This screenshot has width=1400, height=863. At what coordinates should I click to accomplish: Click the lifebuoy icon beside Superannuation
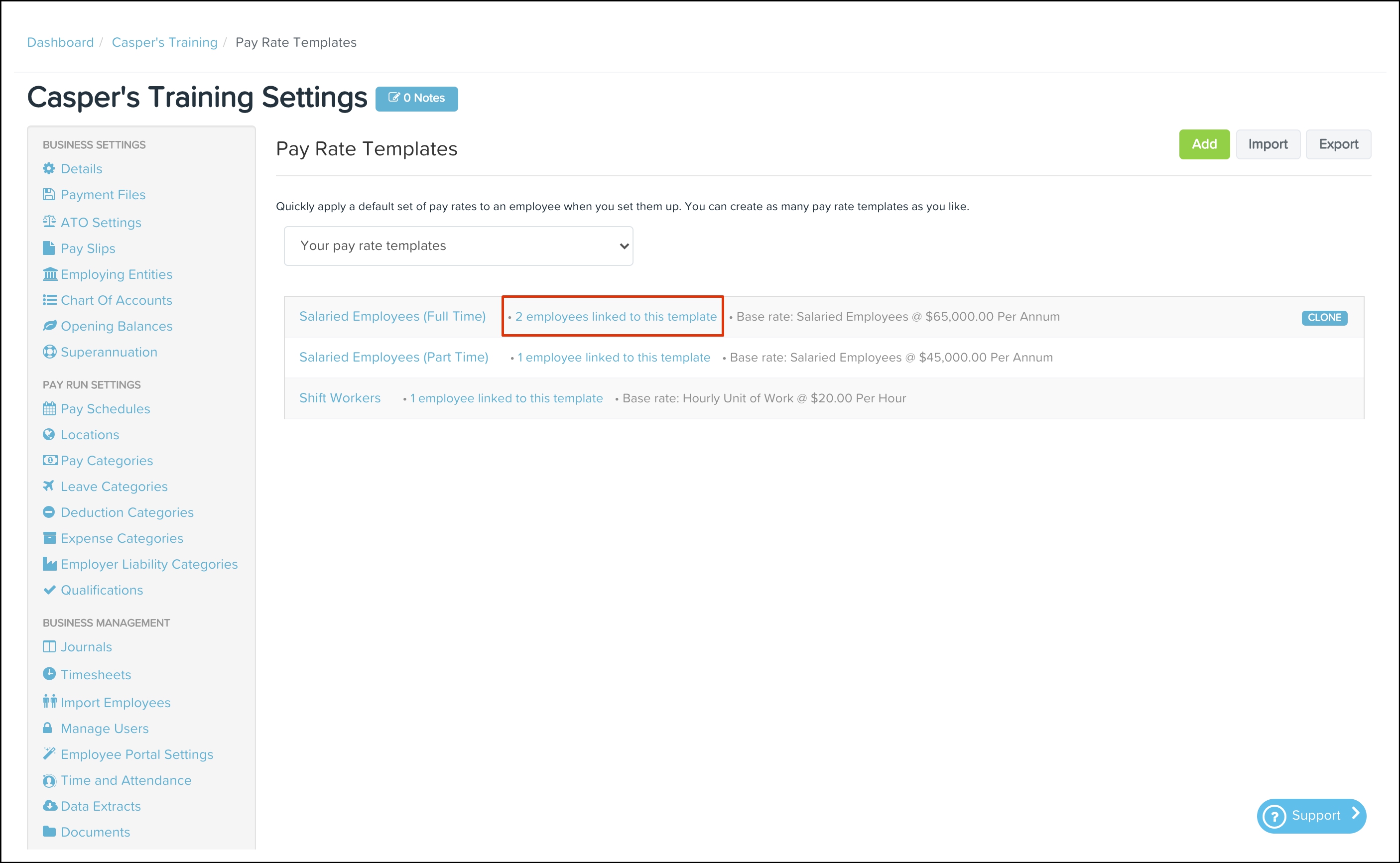coord(49,352)
